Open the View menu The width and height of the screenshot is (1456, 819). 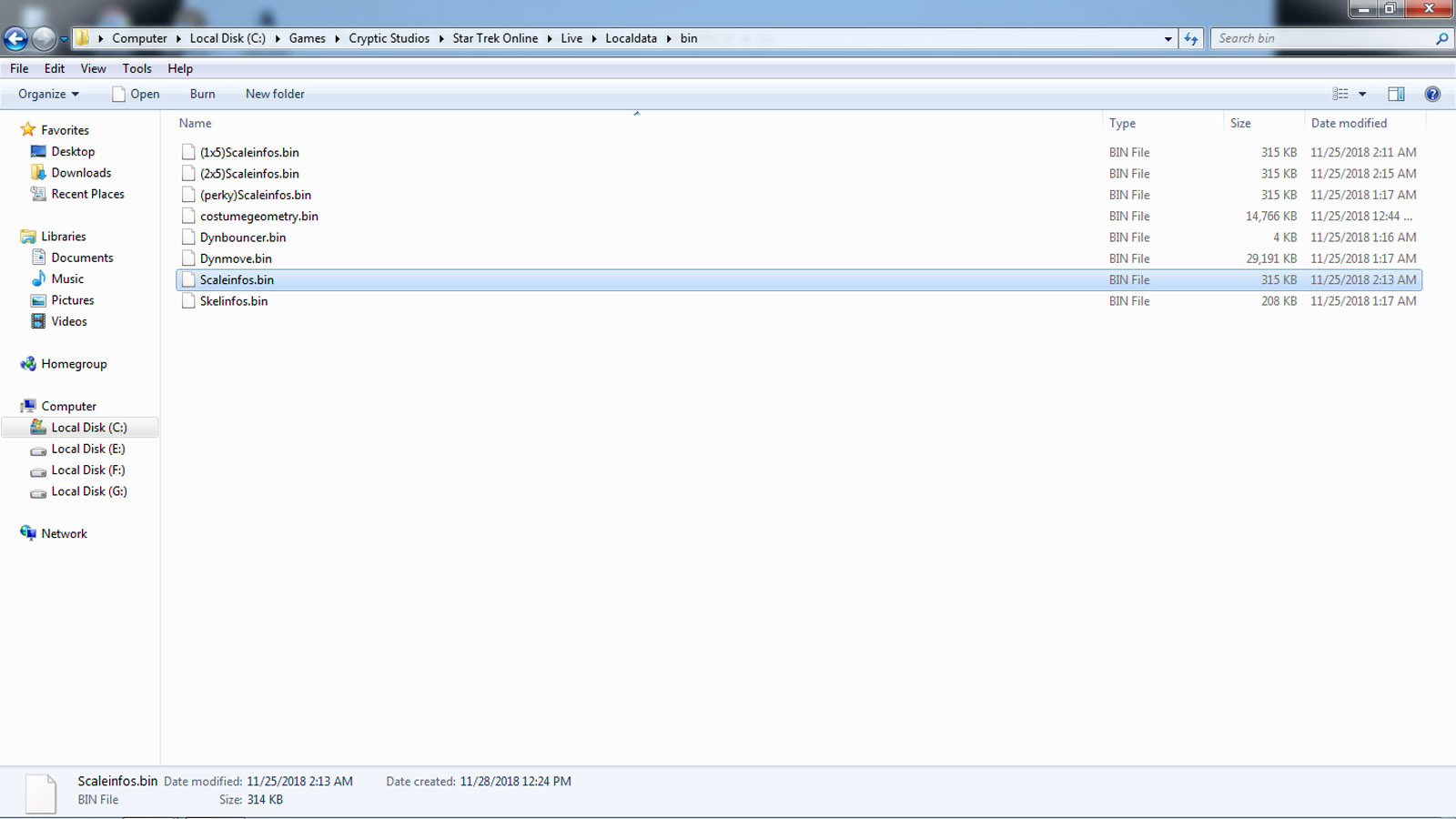click(93, 68)
